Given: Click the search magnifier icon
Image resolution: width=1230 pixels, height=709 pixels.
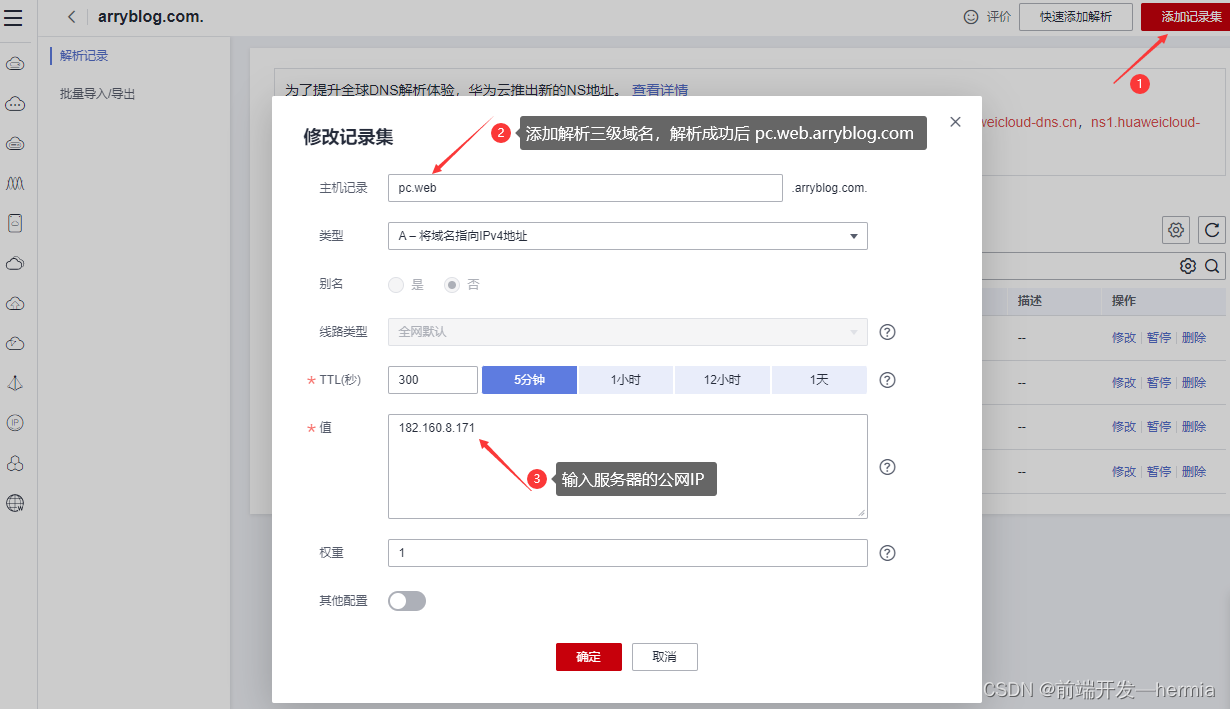Looking at the screenshot, I should tap(1212, 265).
